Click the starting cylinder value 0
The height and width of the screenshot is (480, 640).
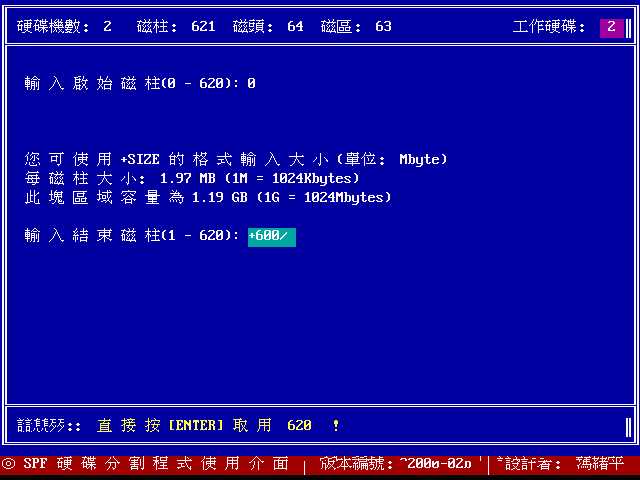tap(251, 84)
